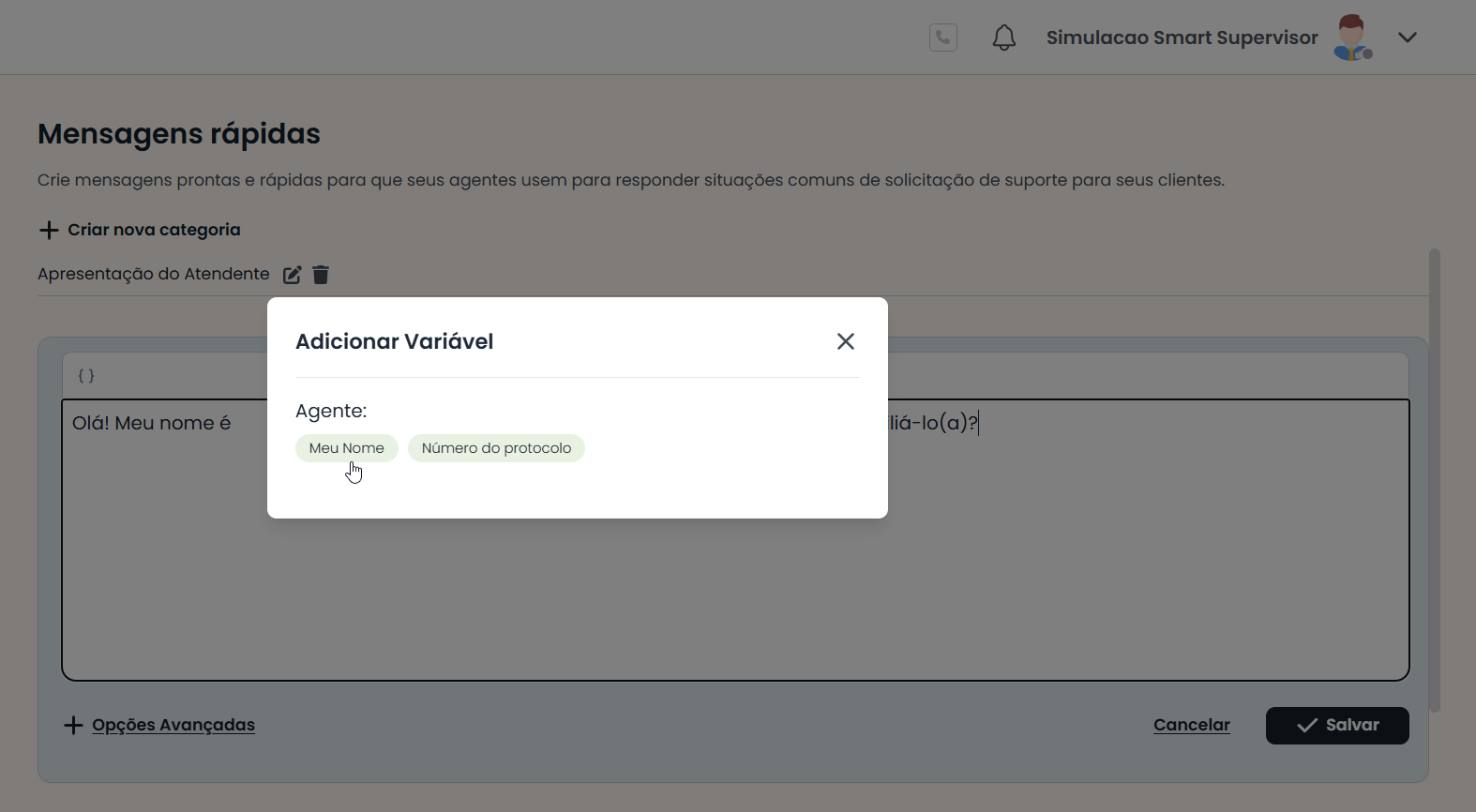Click the curly braces variable icon
Screen dimensions: 1476x812
pyautogui.click(x=86, y=376)
